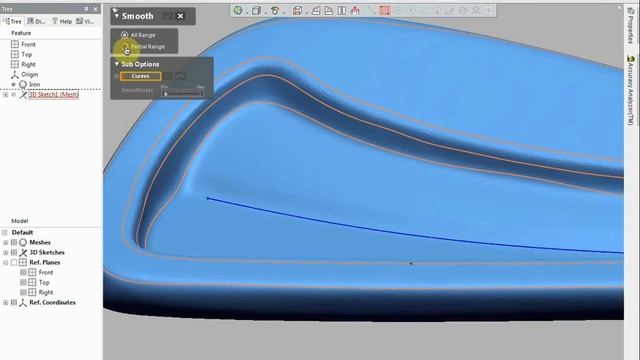This screenshot has width=640, height=360.
Task: Click the red rectangle selection mode icon
Action: [x=384, y=11]
